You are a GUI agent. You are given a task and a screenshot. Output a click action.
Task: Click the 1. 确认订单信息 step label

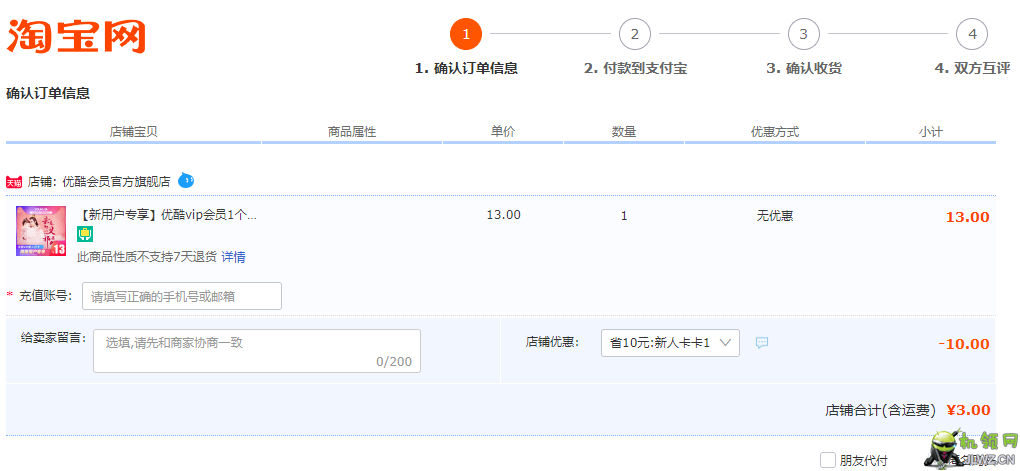466,68
